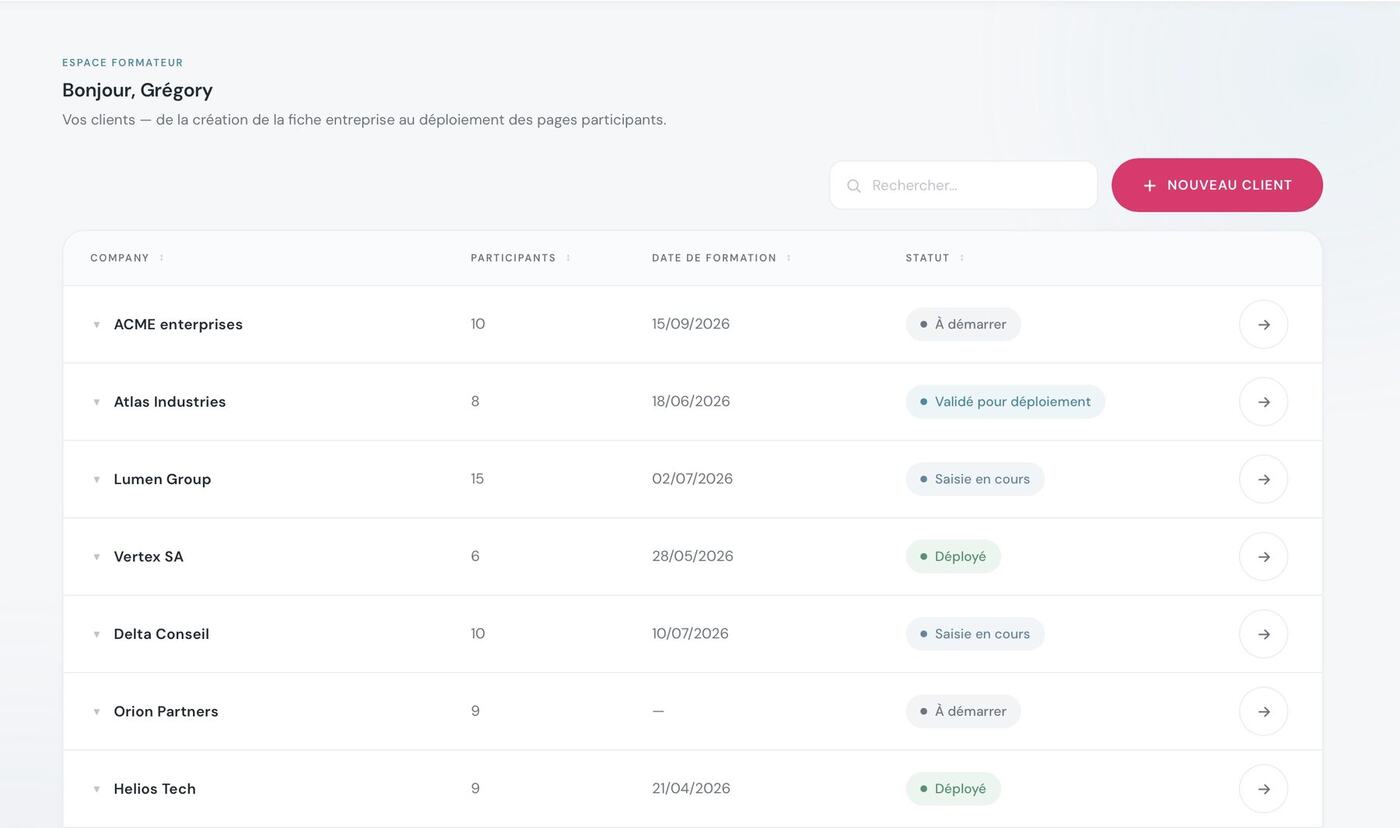Viewport: 1400px width, 828px height.
Task: Sort by Company column icon
Action: tap(162, 258)
